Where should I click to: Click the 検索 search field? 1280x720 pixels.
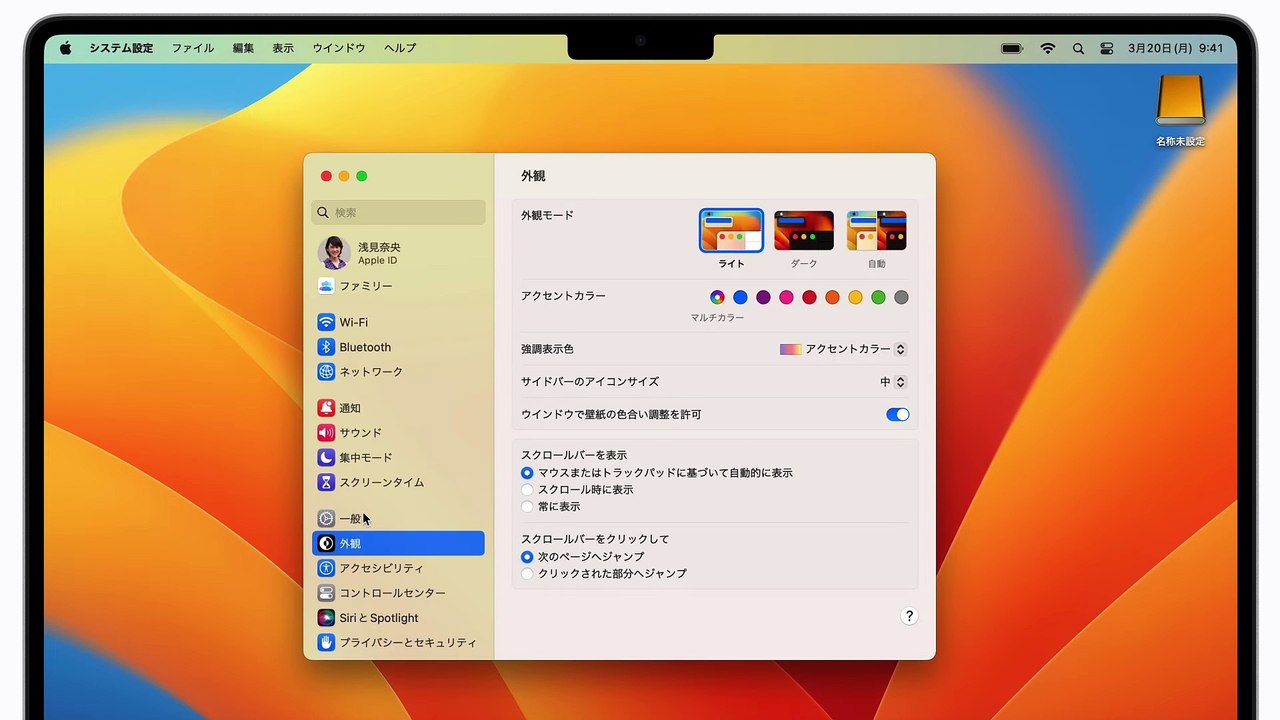[398, 212]
